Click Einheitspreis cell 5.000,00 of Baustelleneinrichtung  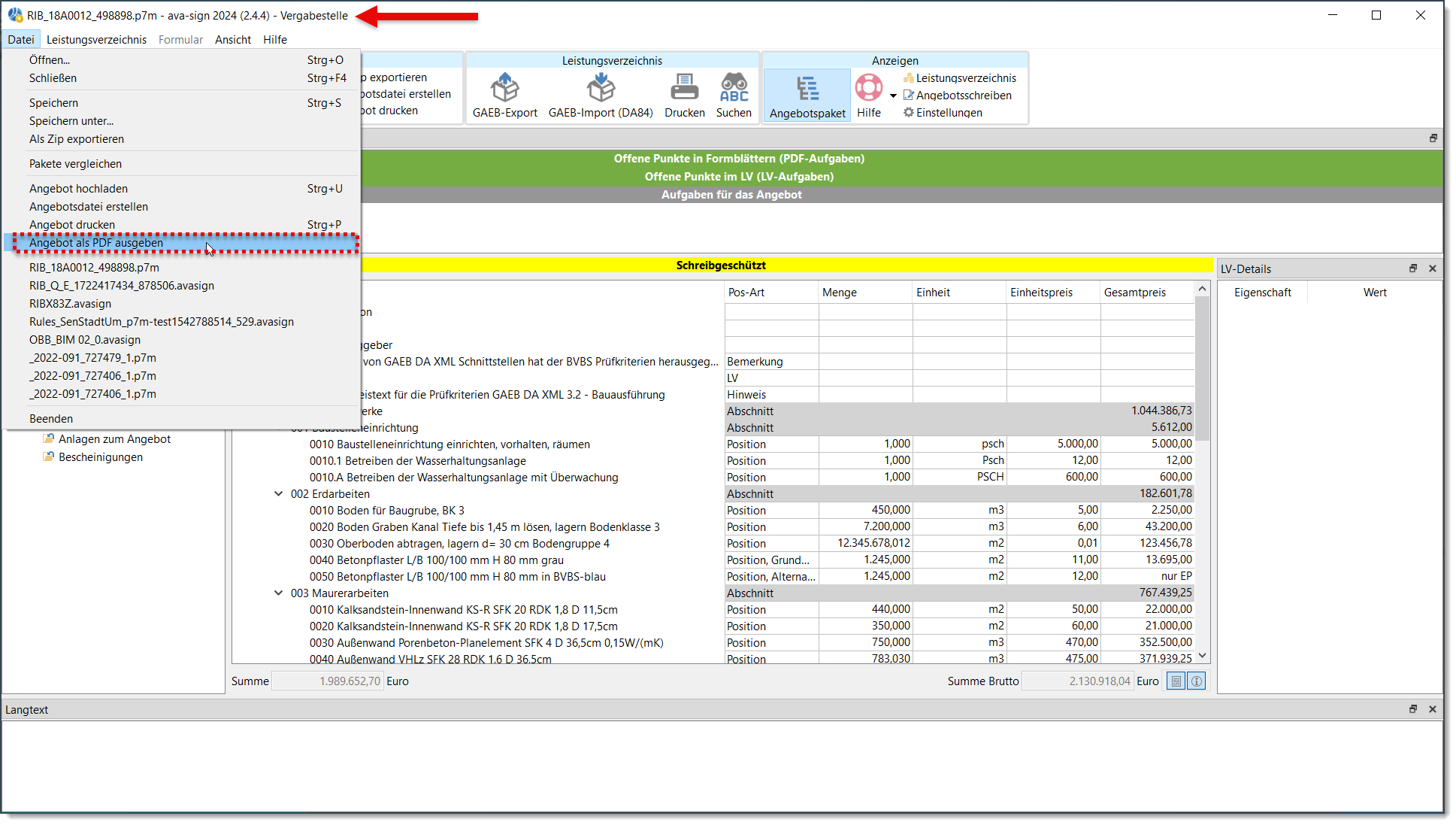point(1053,444)
